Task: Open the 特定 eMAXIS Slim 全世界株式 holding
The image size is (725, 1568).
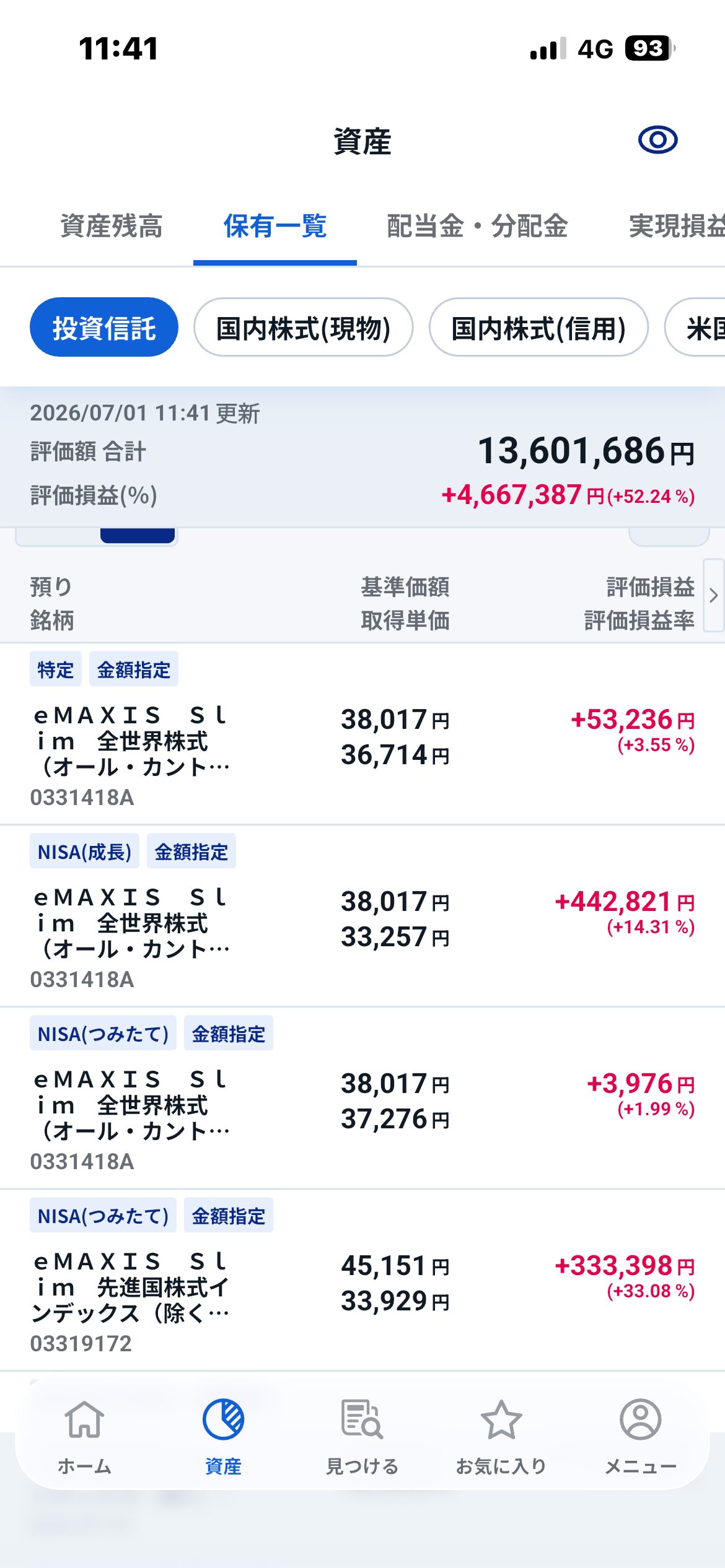Action: tap(362, 733)
